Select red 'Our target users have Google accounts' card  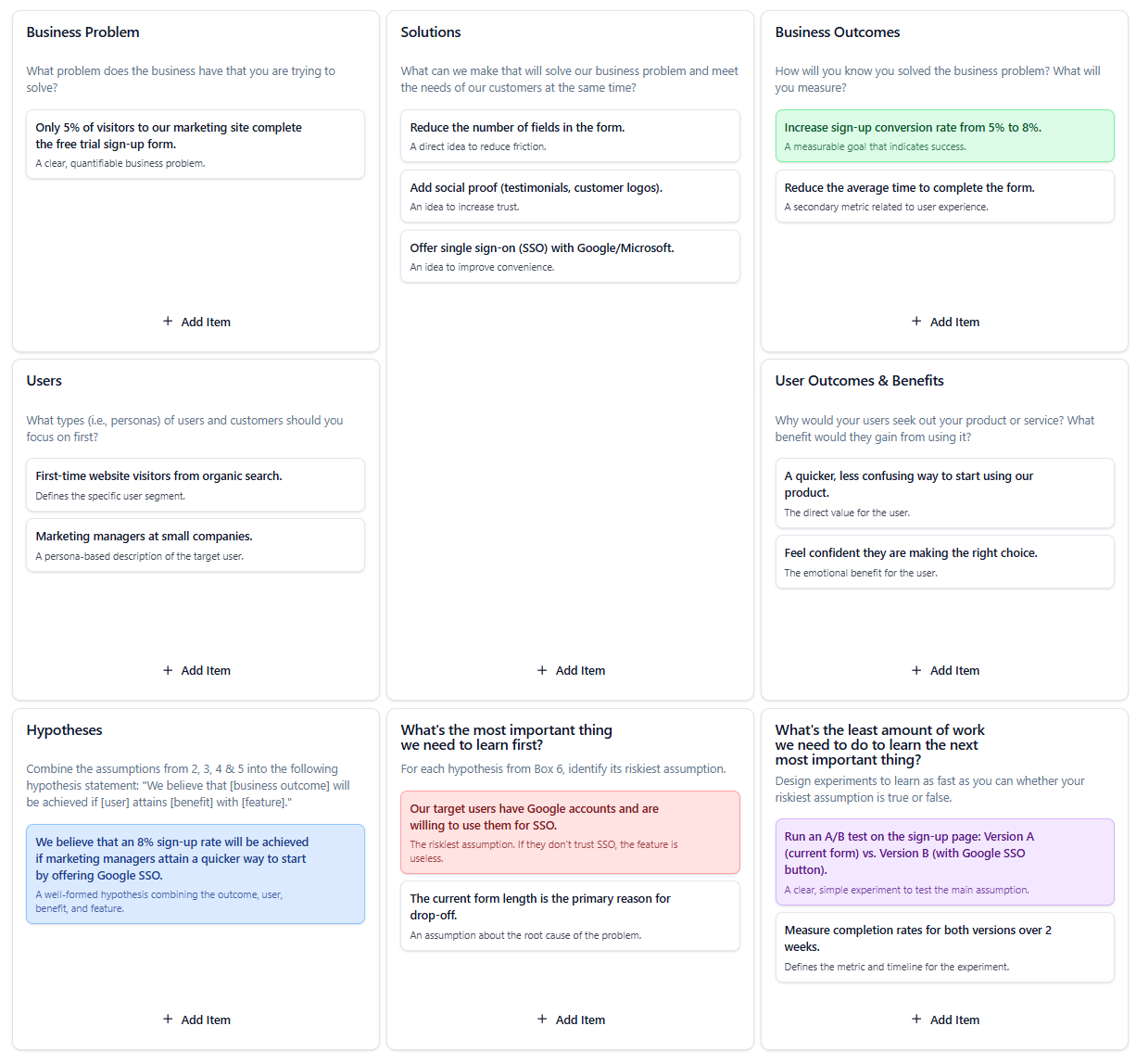click(570, 832)
